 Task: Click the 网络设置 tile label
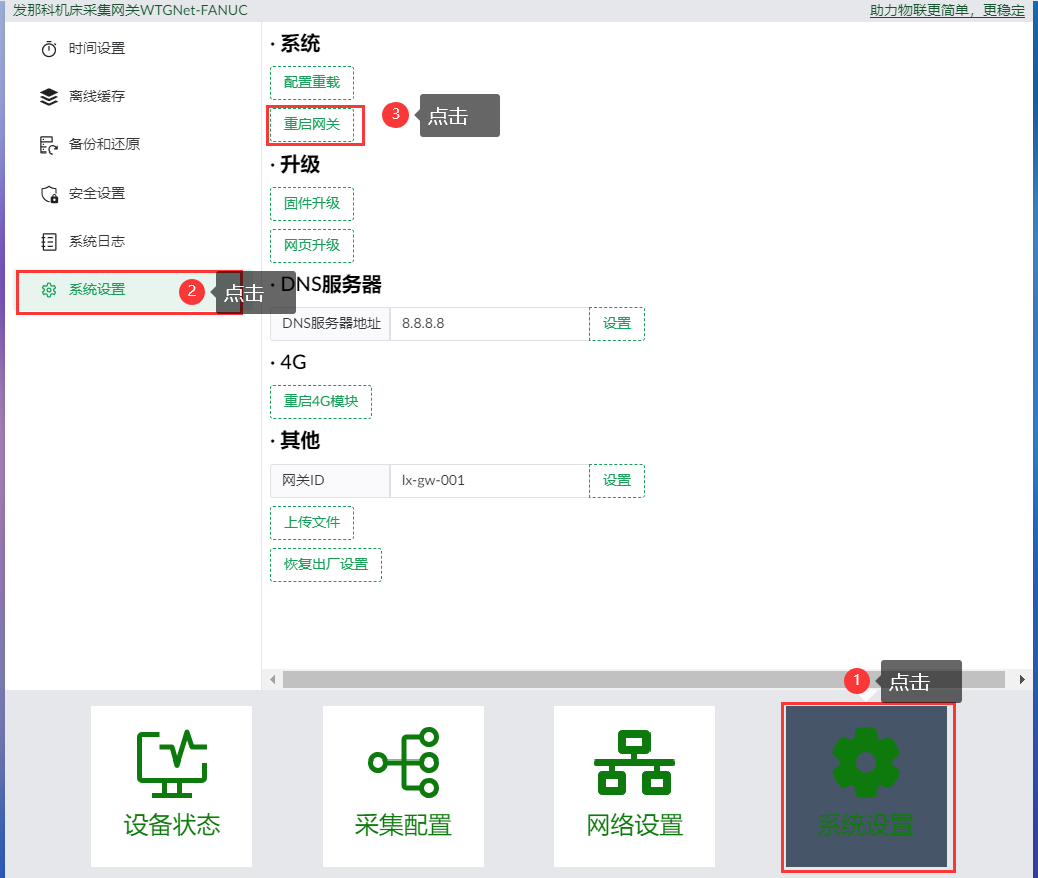[x=634, y=826]
